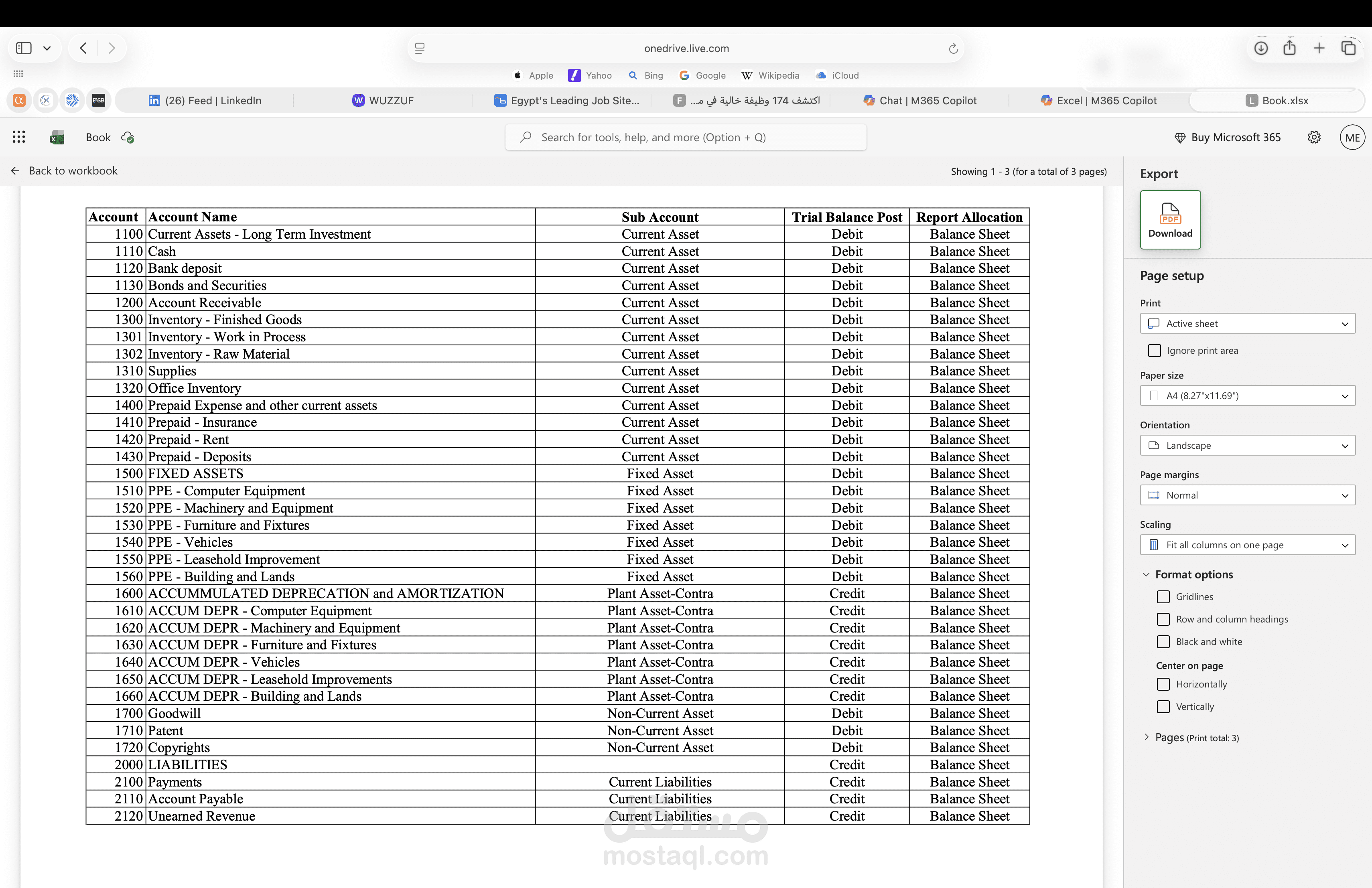Open the Safari favorites grid icon
The height and width of the screenshot is (888, 1372).
18,74
